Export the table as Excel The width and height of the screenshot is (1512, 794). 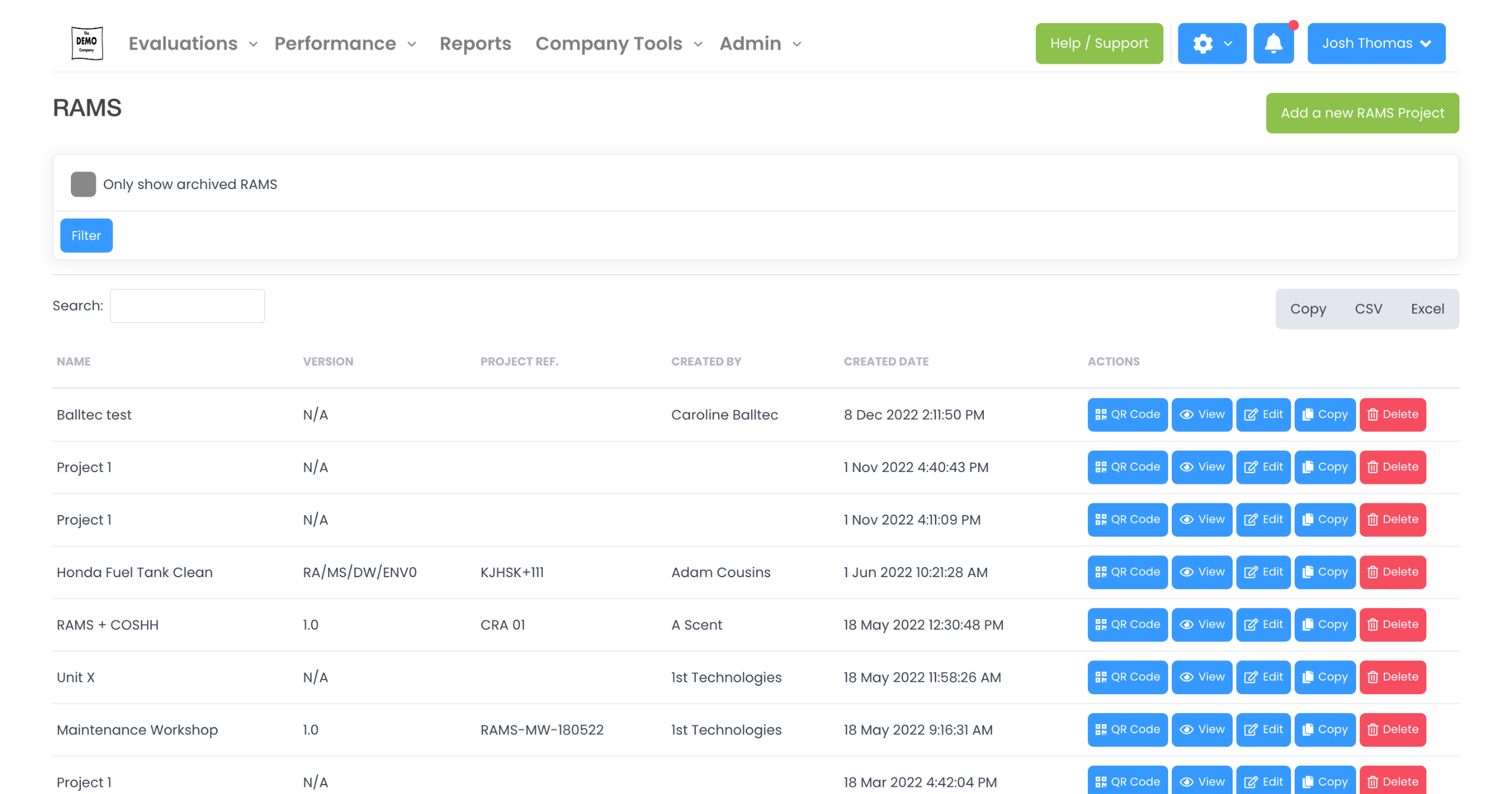tap(1426, 309)
